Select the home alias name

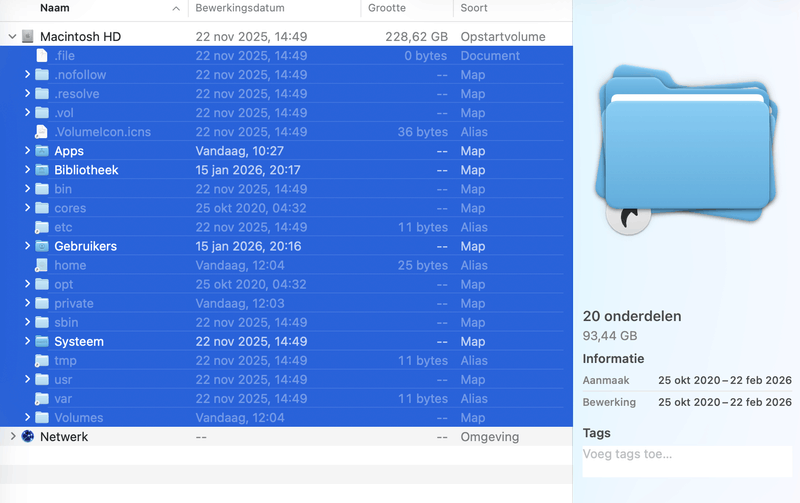pyautogui.click(x=70, y=265)
